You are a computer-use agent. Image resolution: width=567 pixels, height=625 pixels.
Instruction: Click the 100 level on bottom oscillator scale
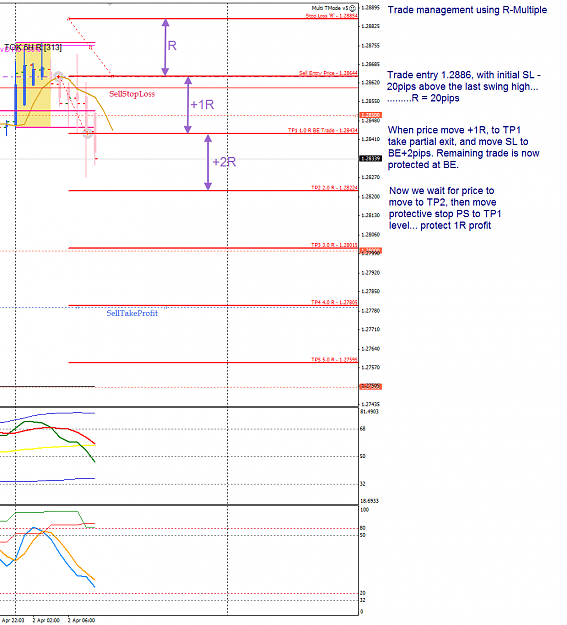(x=364, y=510)
